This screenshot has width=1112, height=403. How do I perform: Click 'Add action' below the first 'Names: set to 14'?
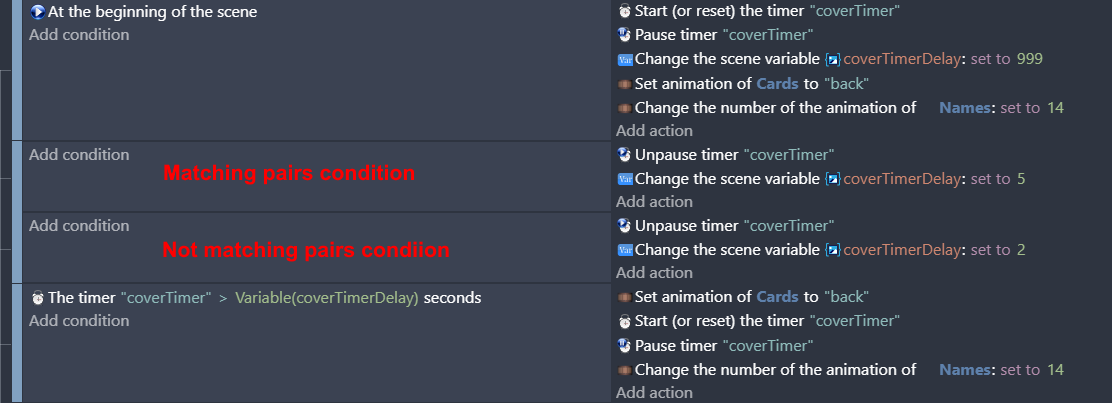point(654,131)
